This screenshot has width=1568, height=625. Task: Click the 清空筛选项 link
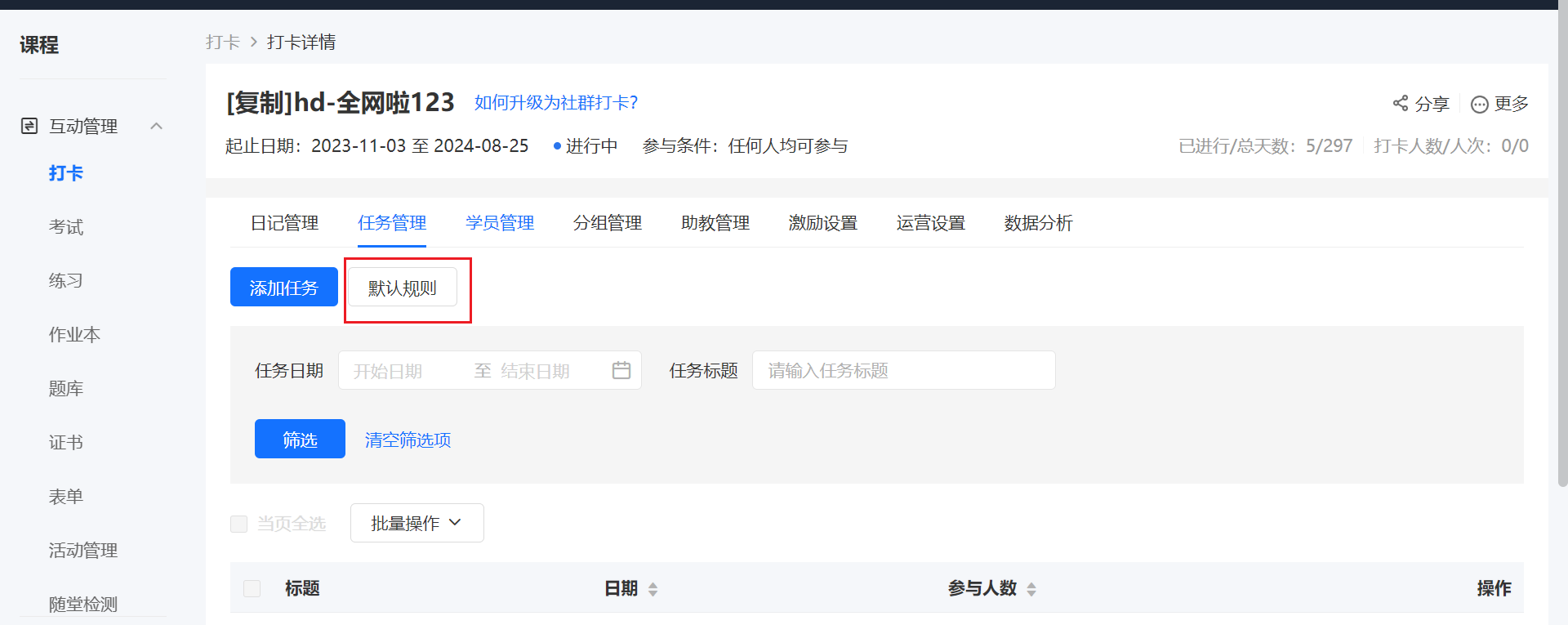pyautogui.click(x=408, y=440)
